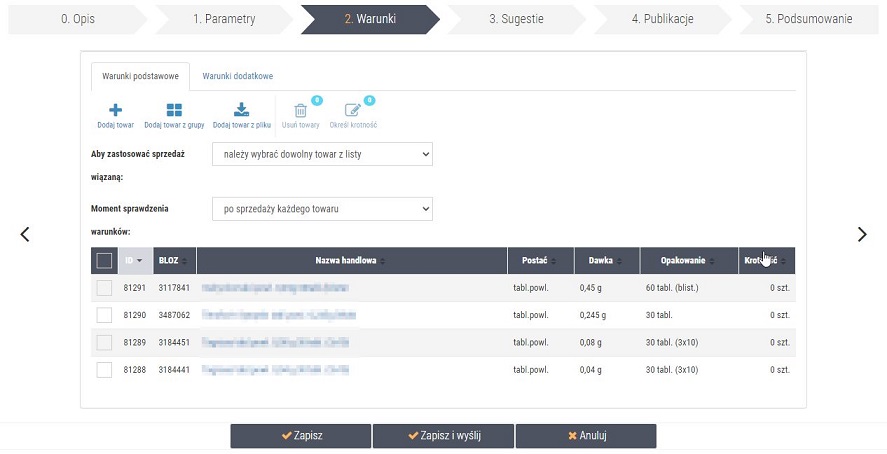Open the 'po sprzedaży każdego towaru' dropdown

[322, 209]
